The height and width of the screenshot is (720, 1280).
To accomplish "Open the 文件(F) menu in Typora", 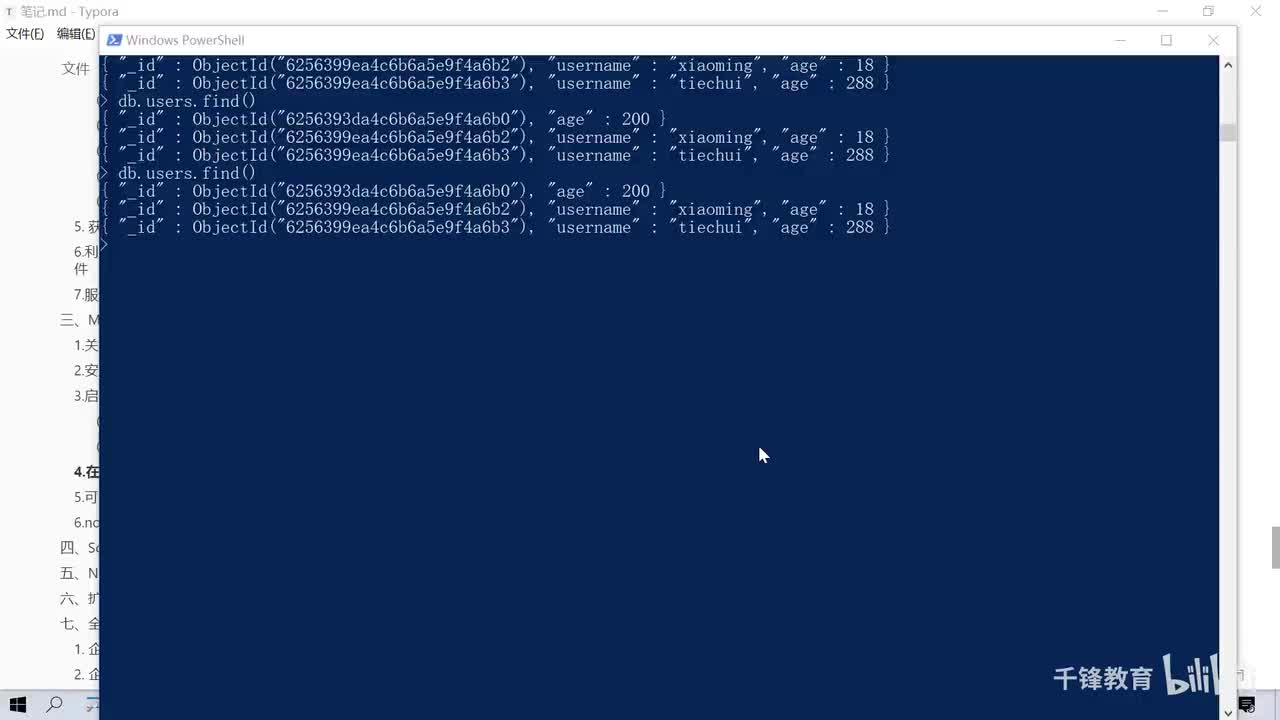I will click(25, 34).
